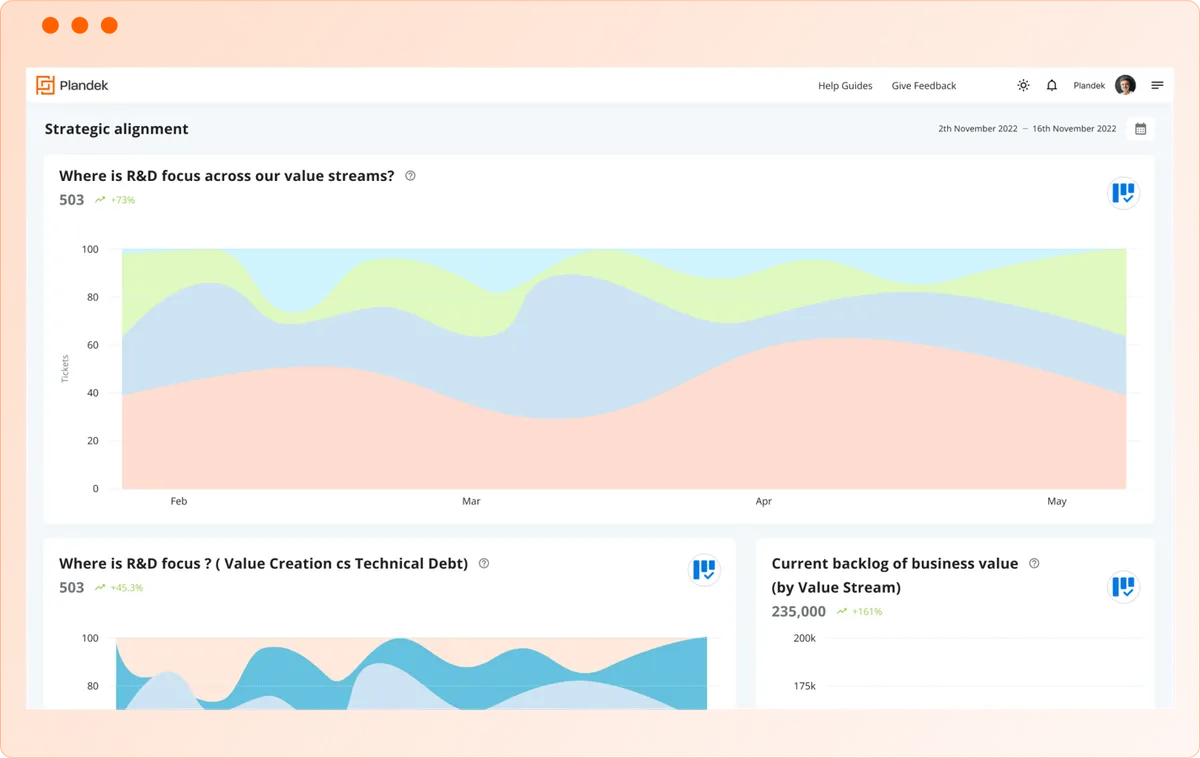
Task: Click board icon on backlog chart
Action: 1124,587
